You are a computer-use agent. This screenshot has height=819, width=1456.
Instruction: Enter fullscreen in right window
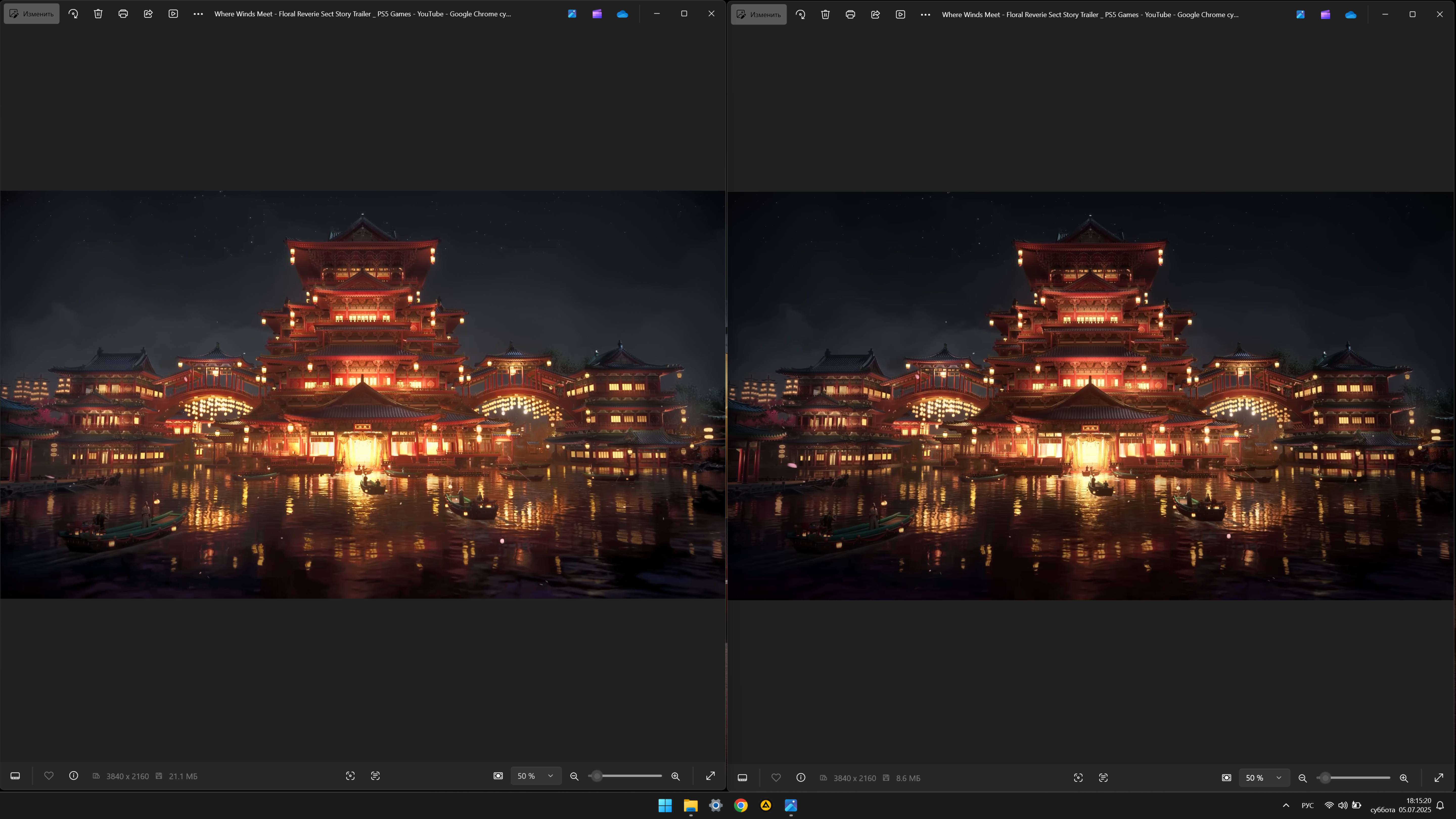tap(1439, 778)
